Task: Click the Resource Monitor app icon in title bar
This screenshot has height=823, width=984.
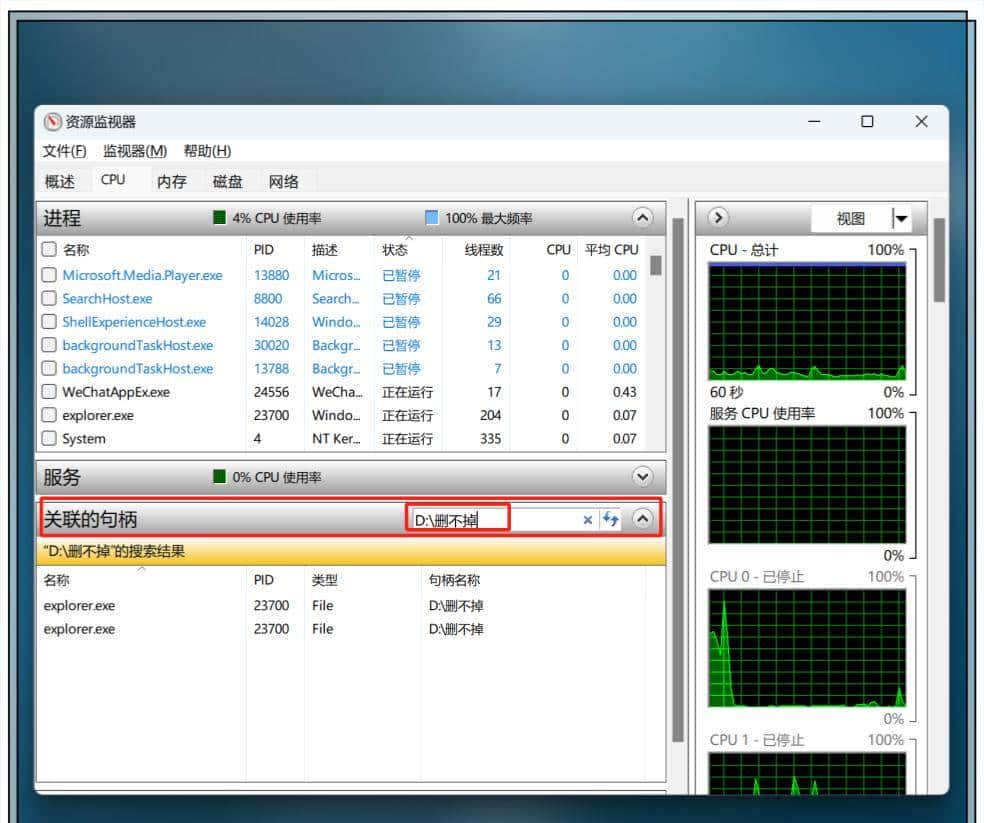Action: tap(53, 122)
